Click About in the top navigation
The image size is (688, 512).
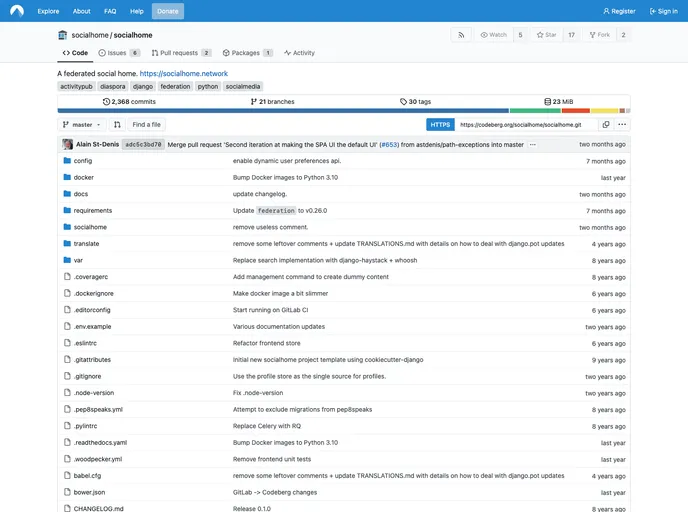[82, 11]
